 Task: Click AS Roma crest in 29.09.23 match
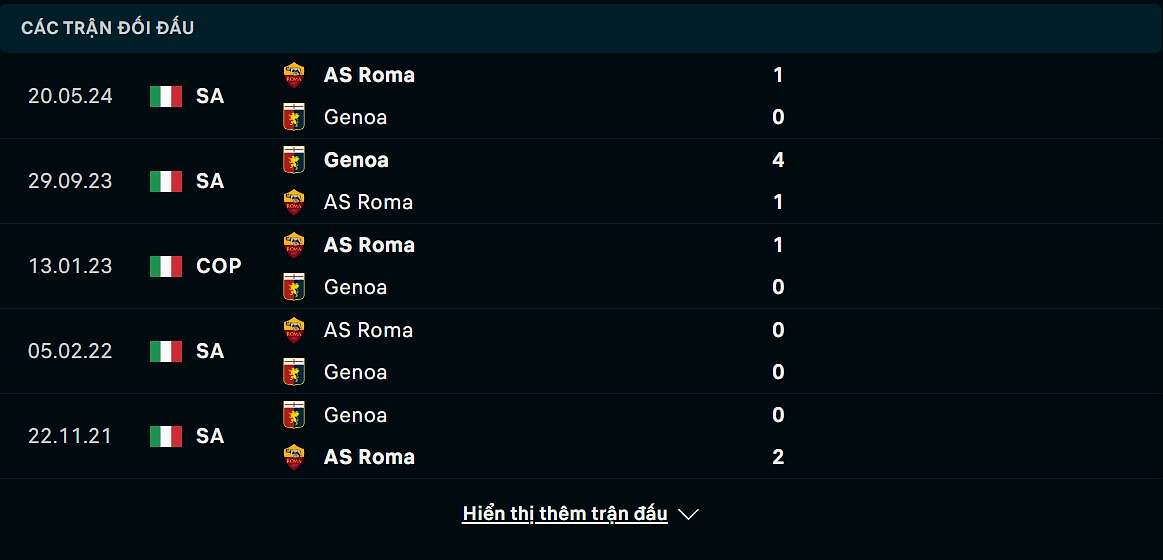[x=294, y=202]
